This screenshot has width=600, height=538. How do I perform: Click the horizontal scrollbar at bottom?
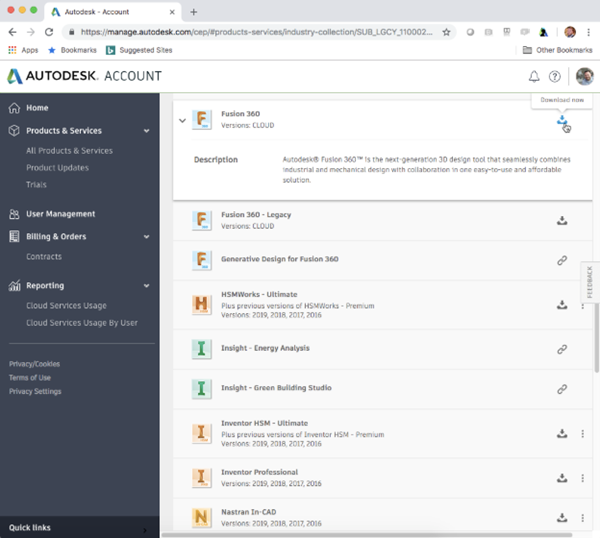click(367, 535)
